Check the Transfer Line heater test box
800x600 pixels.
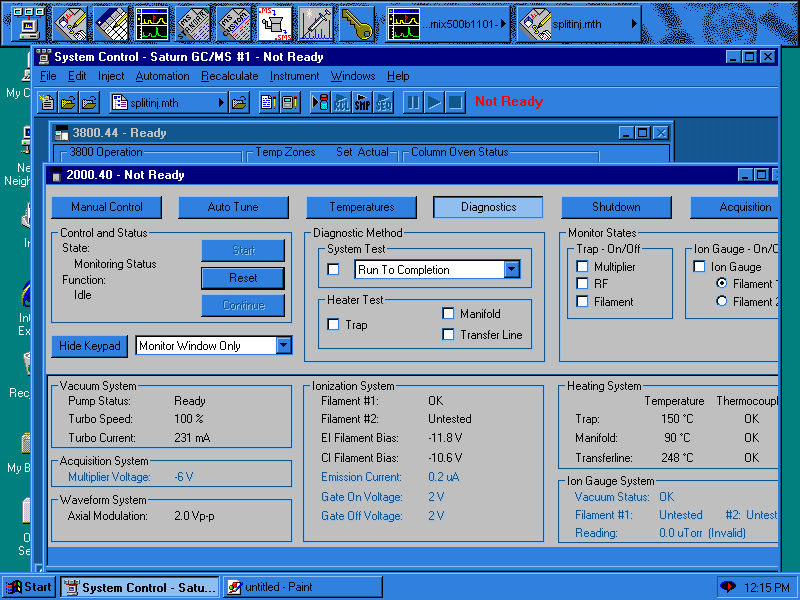coord(448,334)
